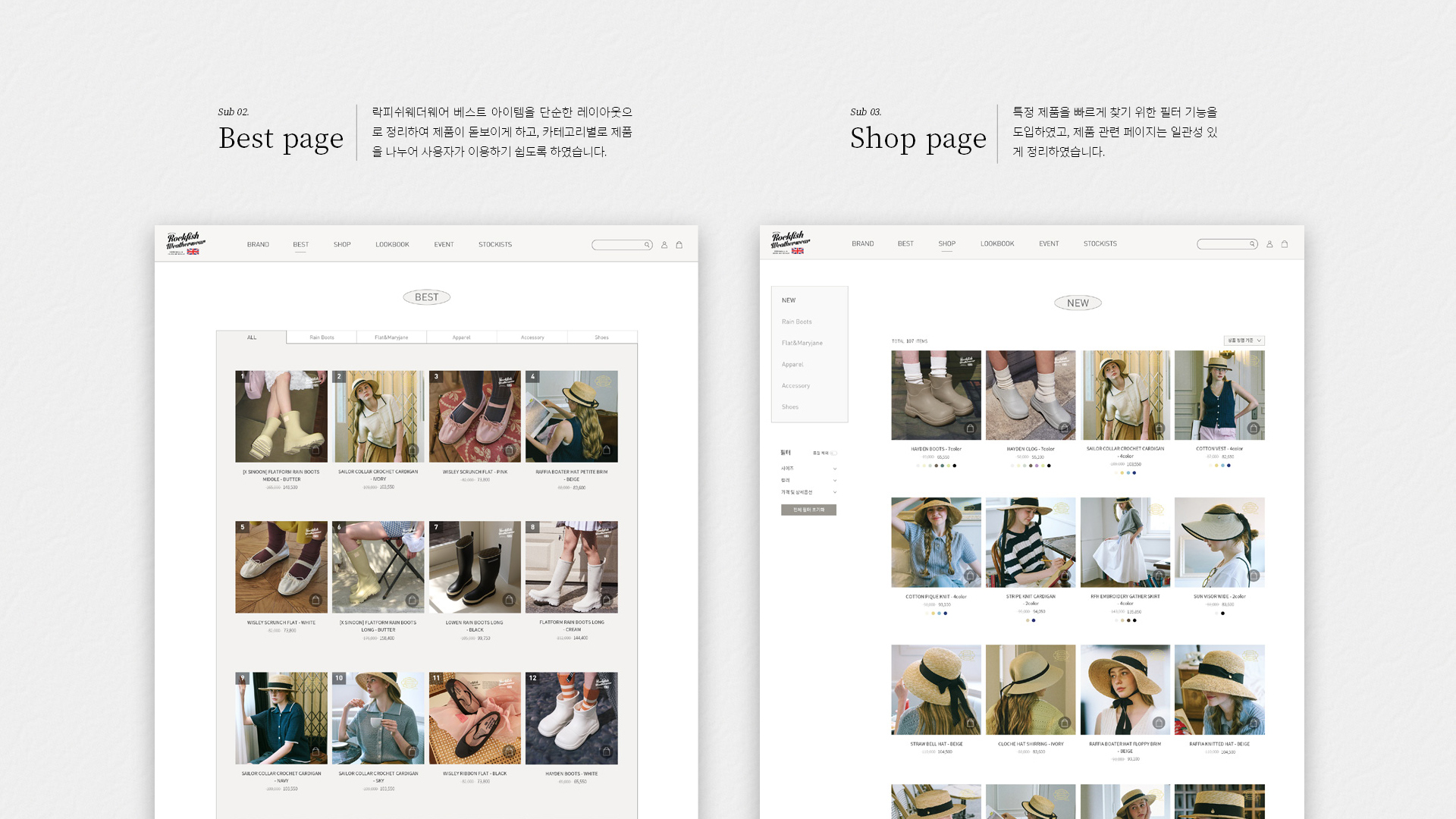Click cart icon on Sun Visor Wide product image
Viewport: 1456px width, 819px height.
1254,576
